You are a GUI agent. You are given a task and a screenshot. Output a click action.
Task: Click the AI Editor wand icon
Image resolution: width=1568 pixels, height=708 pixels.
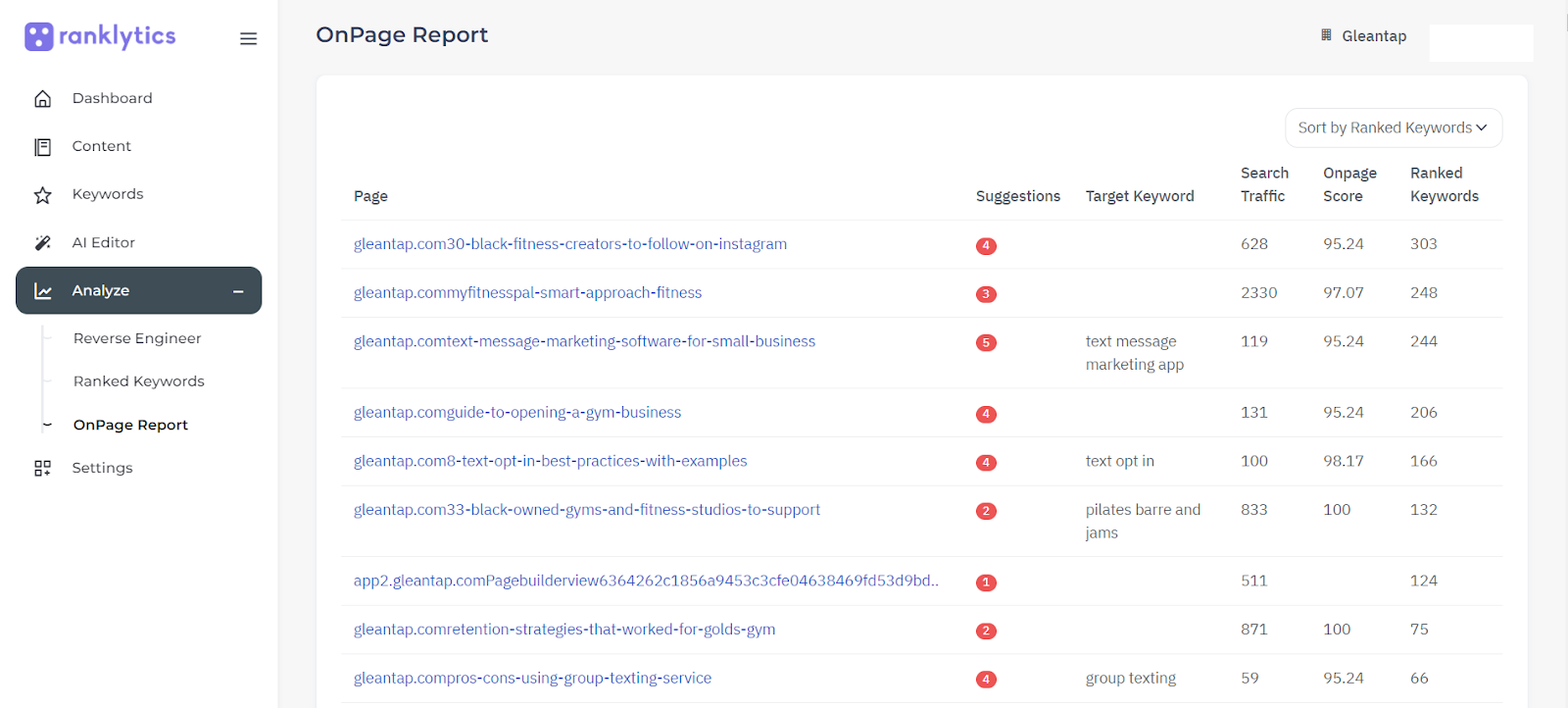(x=42, y=242)
